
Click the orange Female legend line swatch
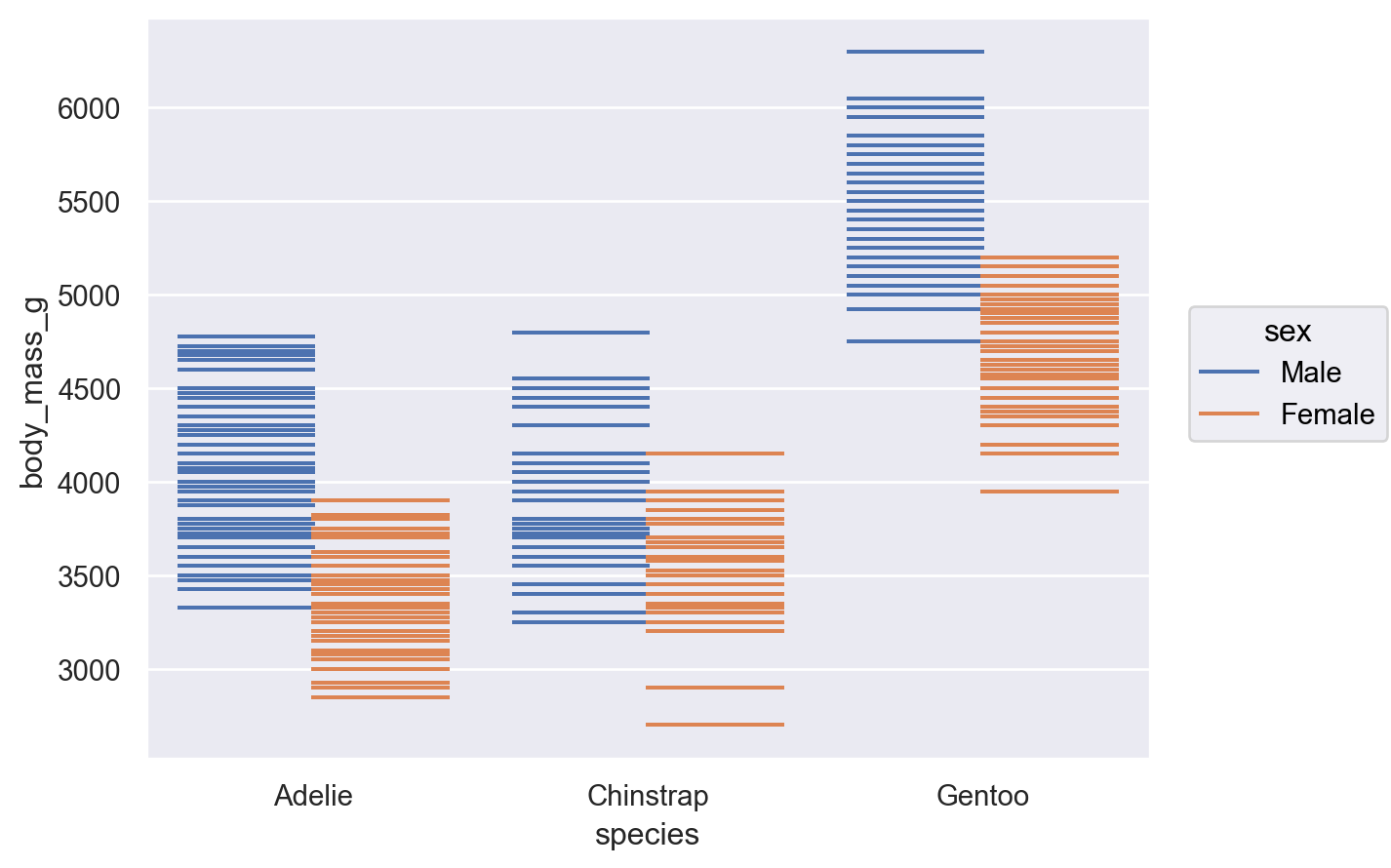pos(1228,414)
